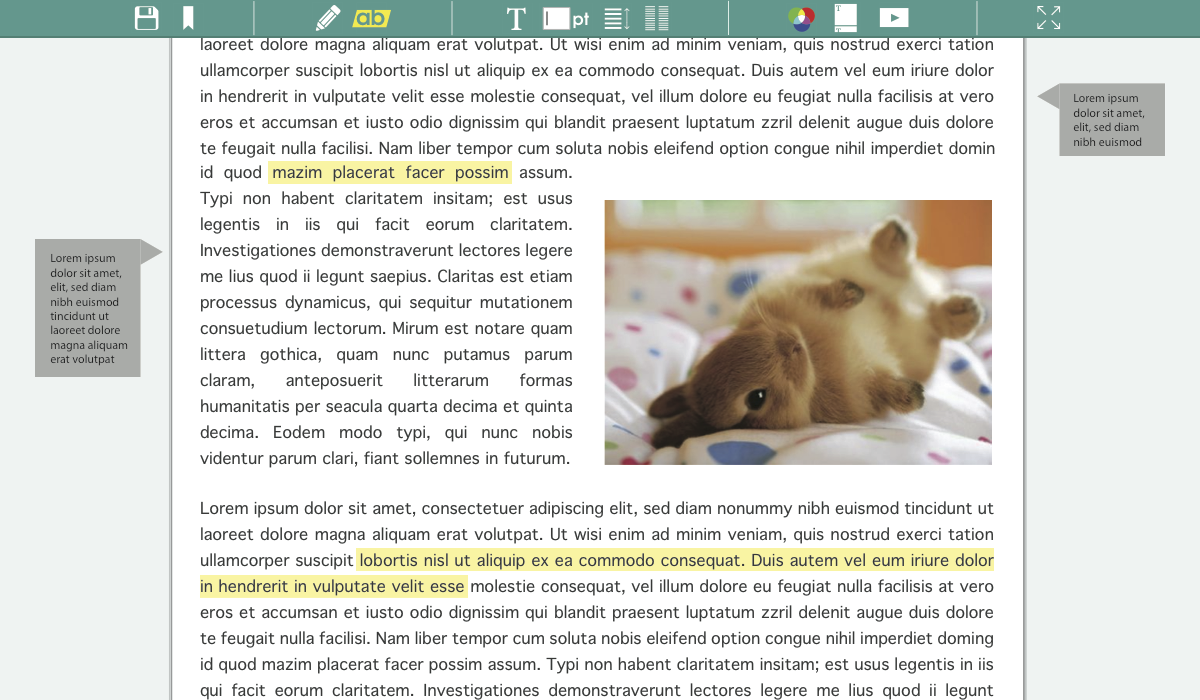Click the save floppy disk icon
The width and height of the screenshot is (1200, 700).
147,18
